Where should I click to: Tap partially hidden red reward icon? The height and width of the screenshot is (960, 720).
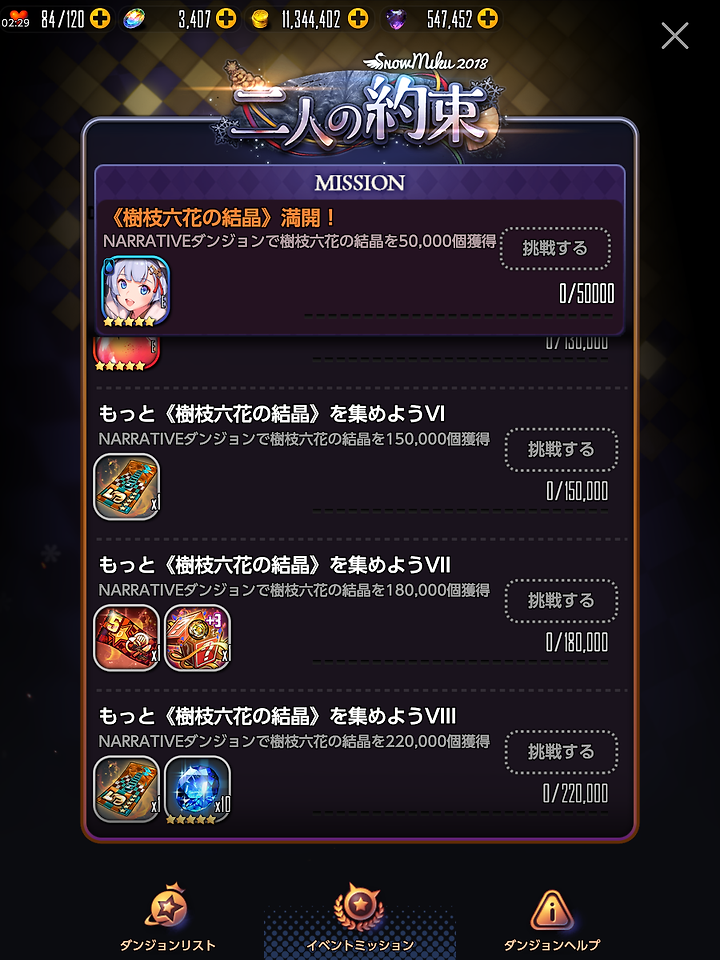click(x=127, y=352)
